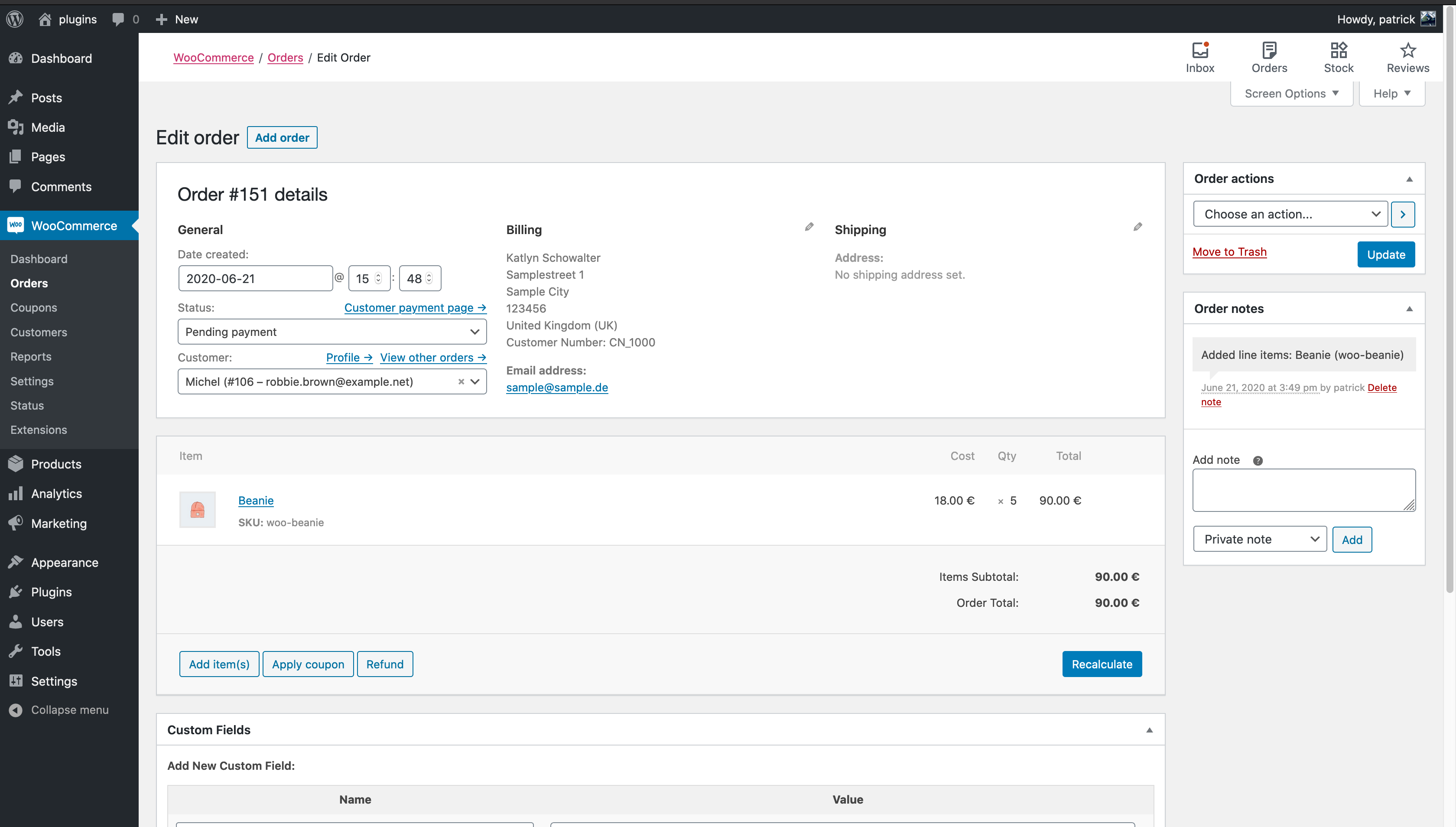This screenshot has width=1456, height=827.
Task: Clear the selected customer with x icon
Action: 461,382
